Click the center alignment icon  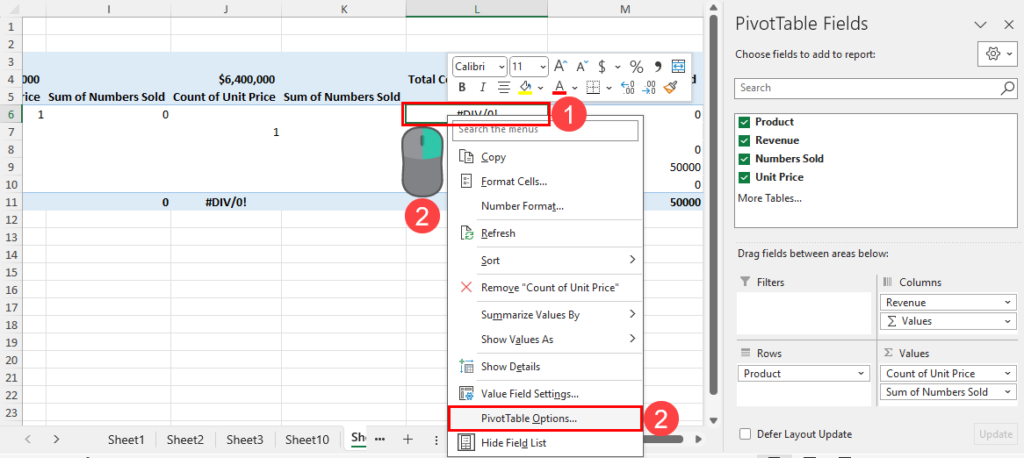(x=504, y=87)
